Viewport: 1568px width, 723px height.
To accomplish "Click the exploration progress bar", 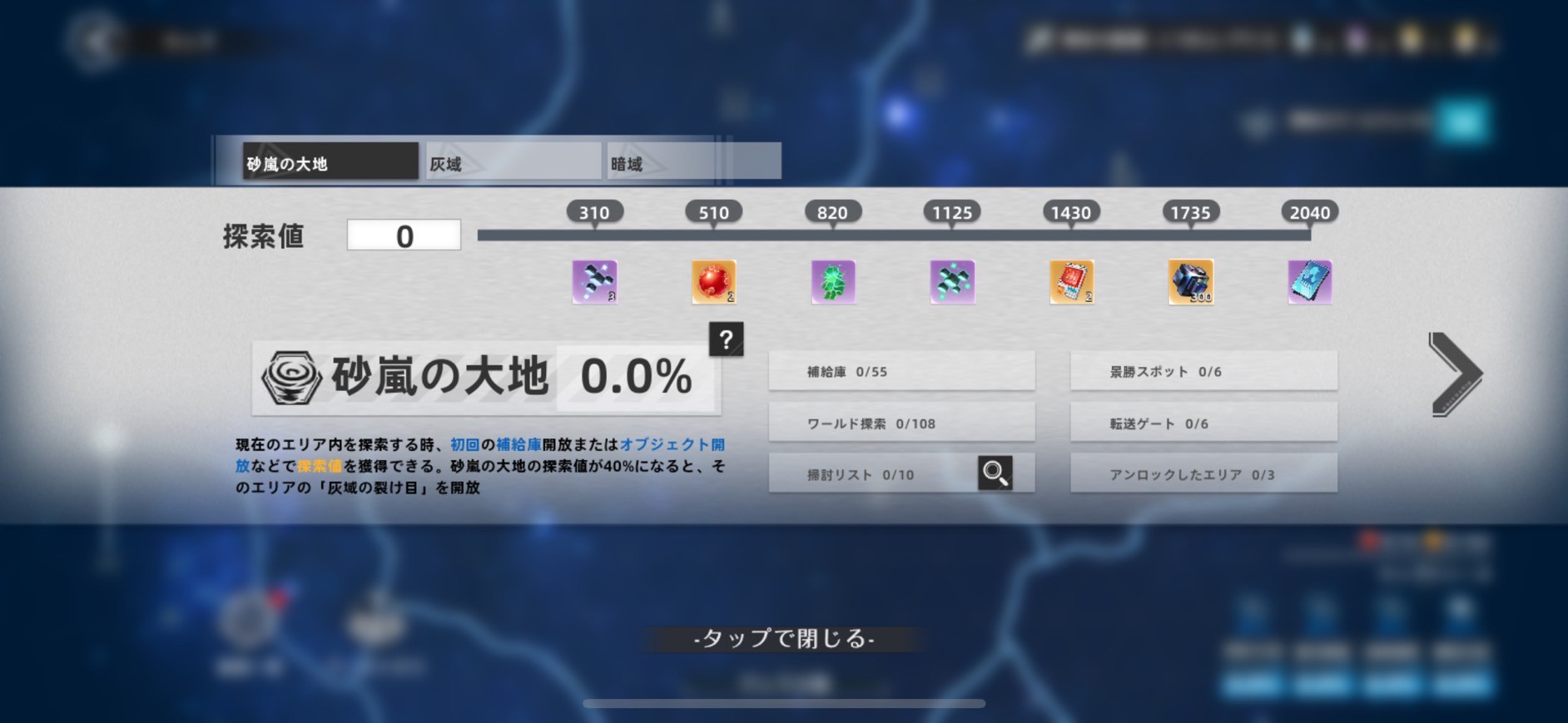I will [x=894, y=235].
